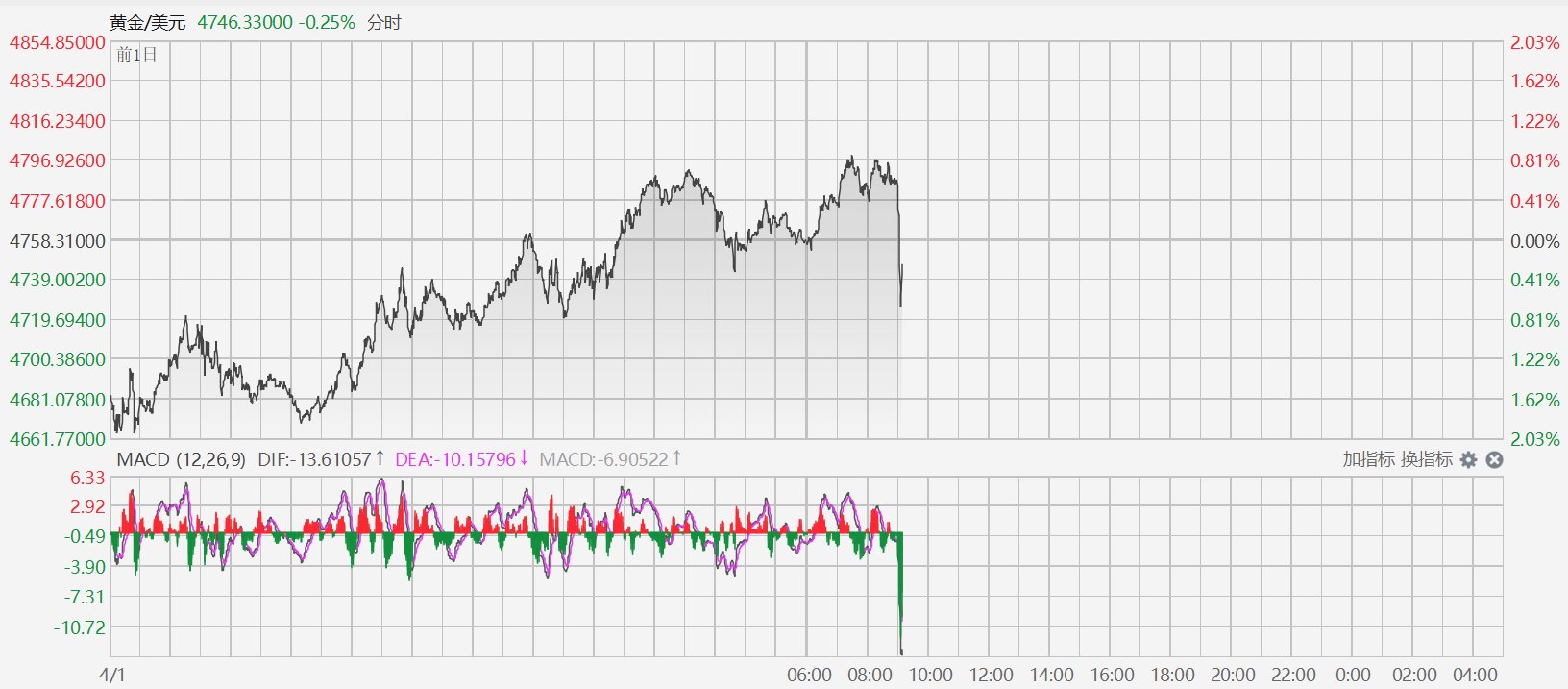Click the 4/1 date label
1568x689 pixels.
coord(112,675)
